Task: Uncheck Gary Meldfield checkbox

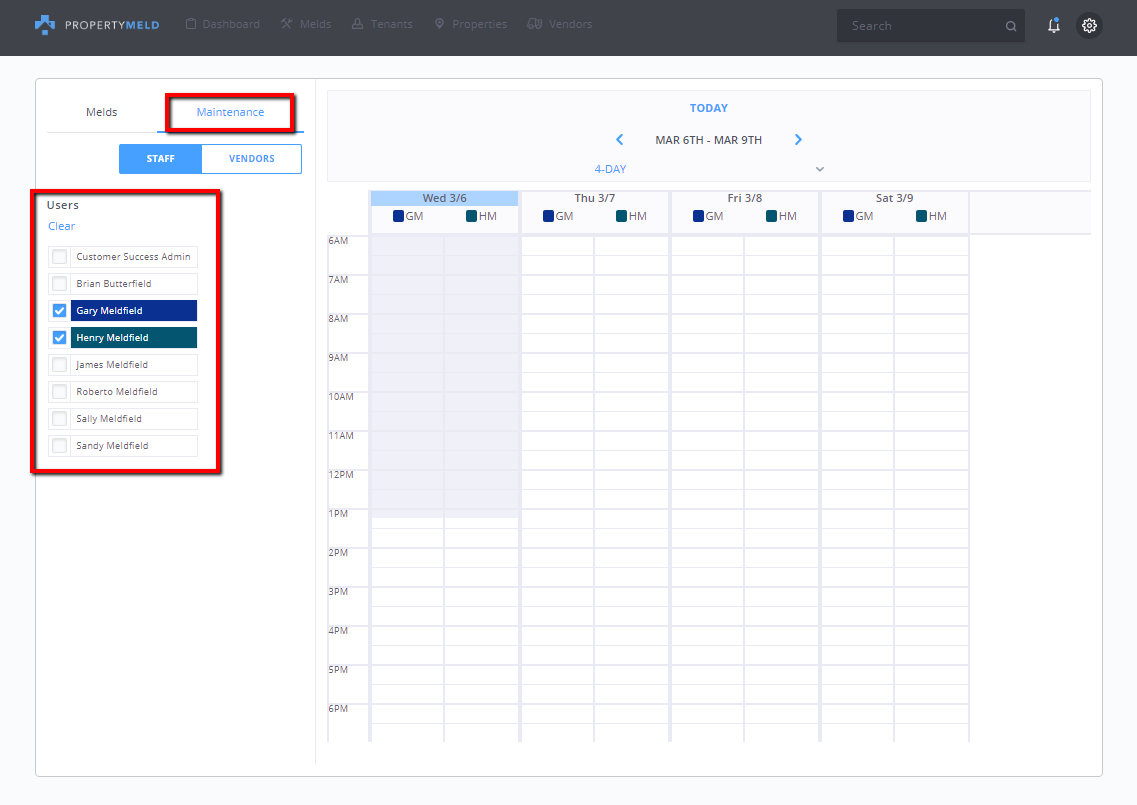Action: tap(60, 311)
